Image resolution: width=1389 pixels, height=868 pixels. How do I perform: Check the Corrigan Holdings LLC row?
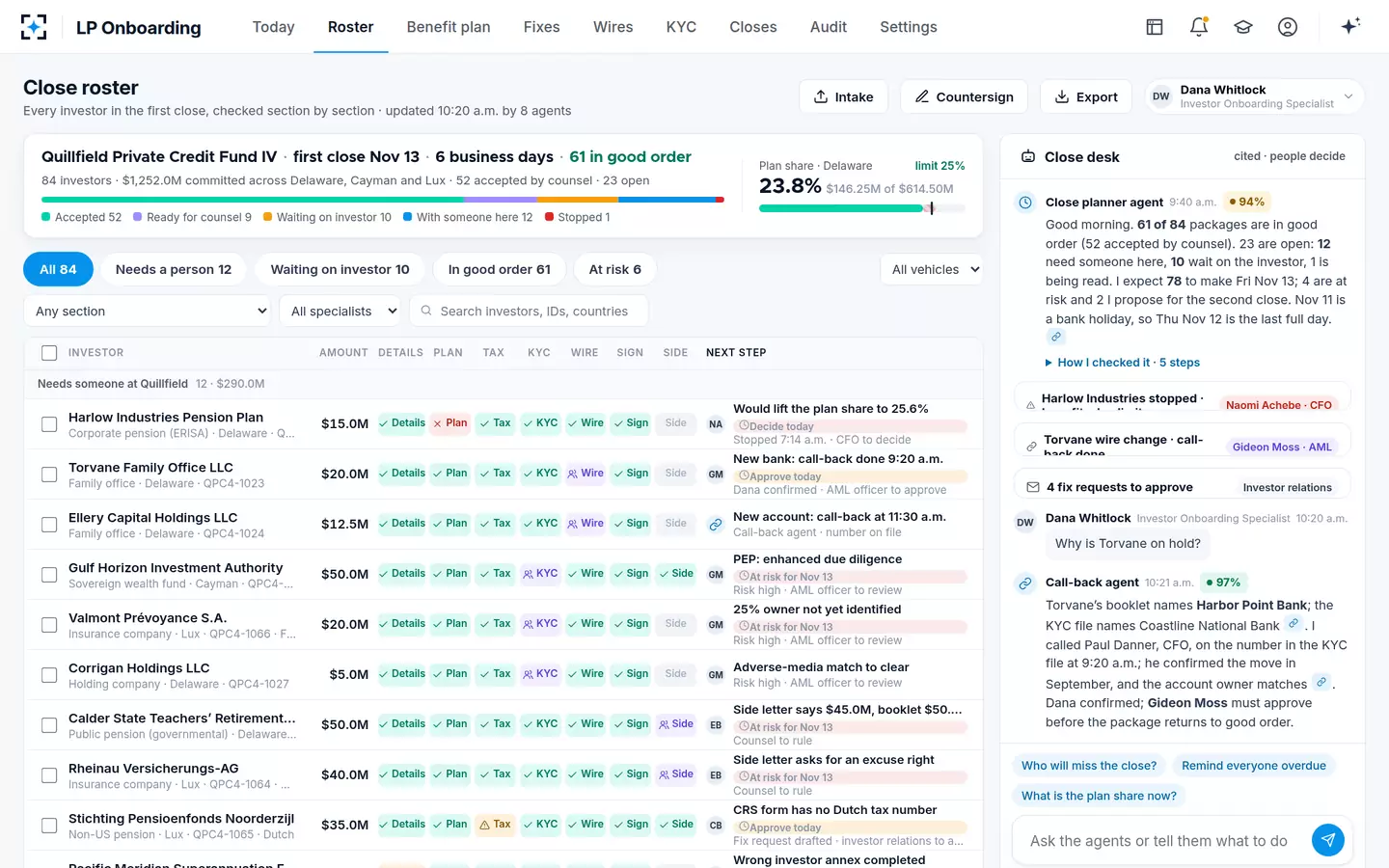coord(49,675)
